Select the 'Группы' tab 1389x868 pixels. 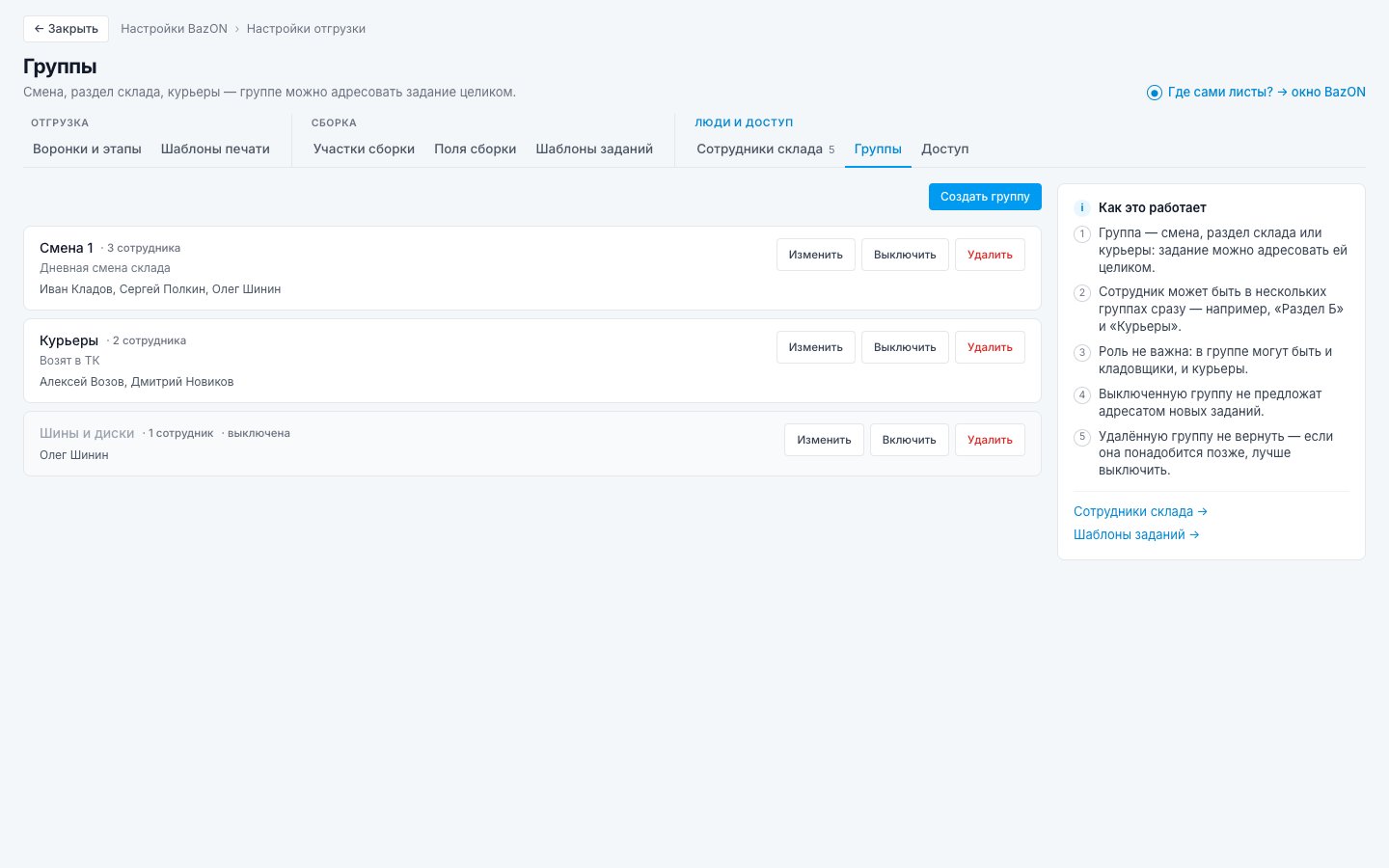[x=878, y=149]
